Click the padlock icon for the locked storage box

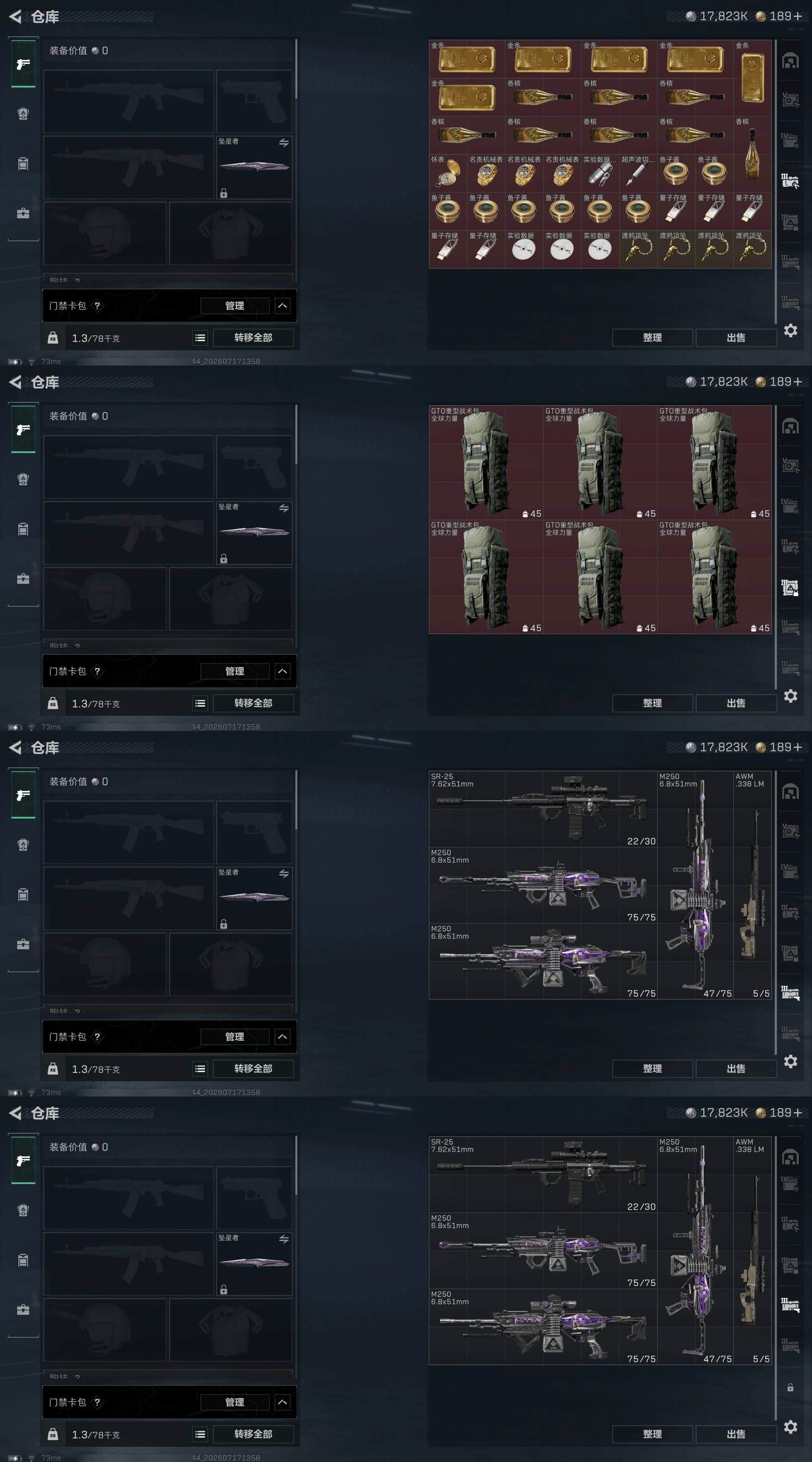click(790, 1387)
